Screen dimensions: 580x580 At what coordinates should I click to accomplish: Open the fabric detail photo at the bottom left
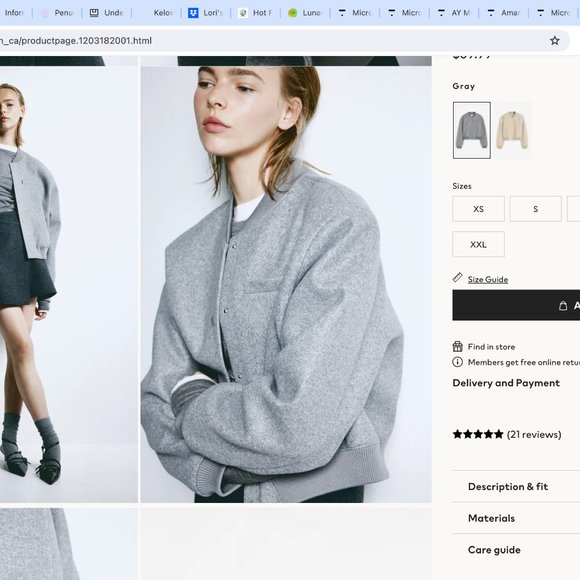tap(69, 544)
